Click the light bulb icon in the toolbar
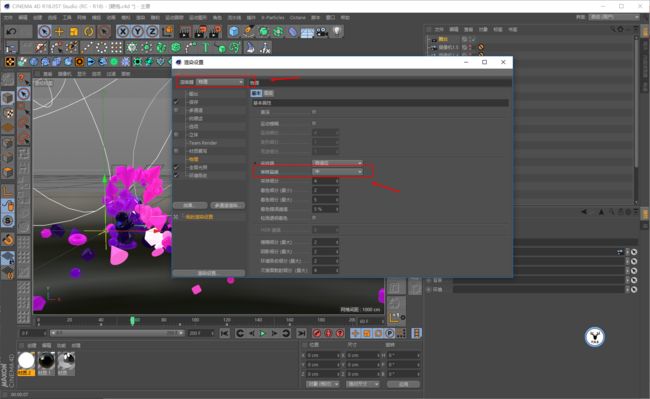This screenshot has width=650, height=399. click(x=337, y=31)
